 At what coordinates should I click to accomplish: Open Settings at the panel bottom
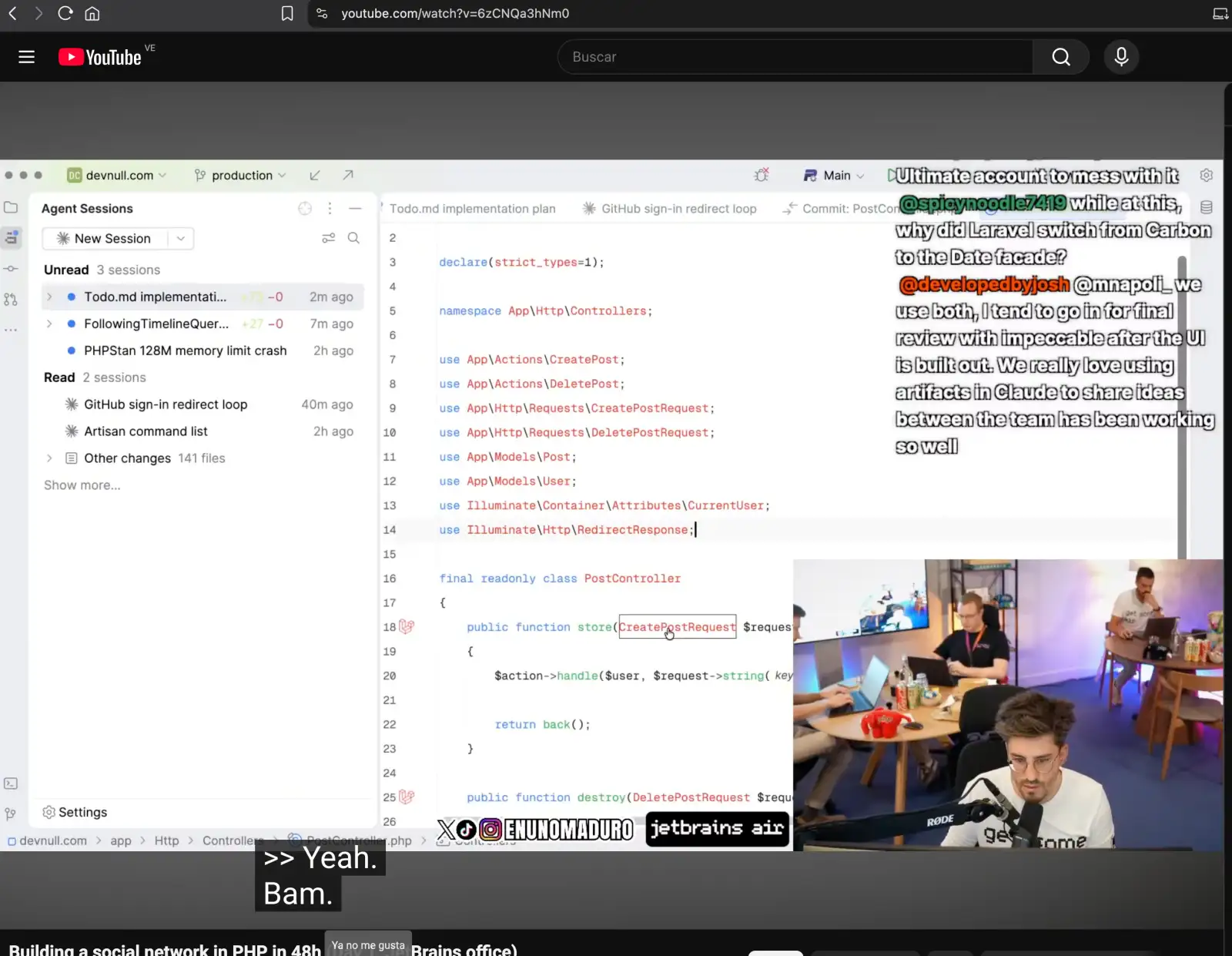pyautogui.click(x=75, y=812)
